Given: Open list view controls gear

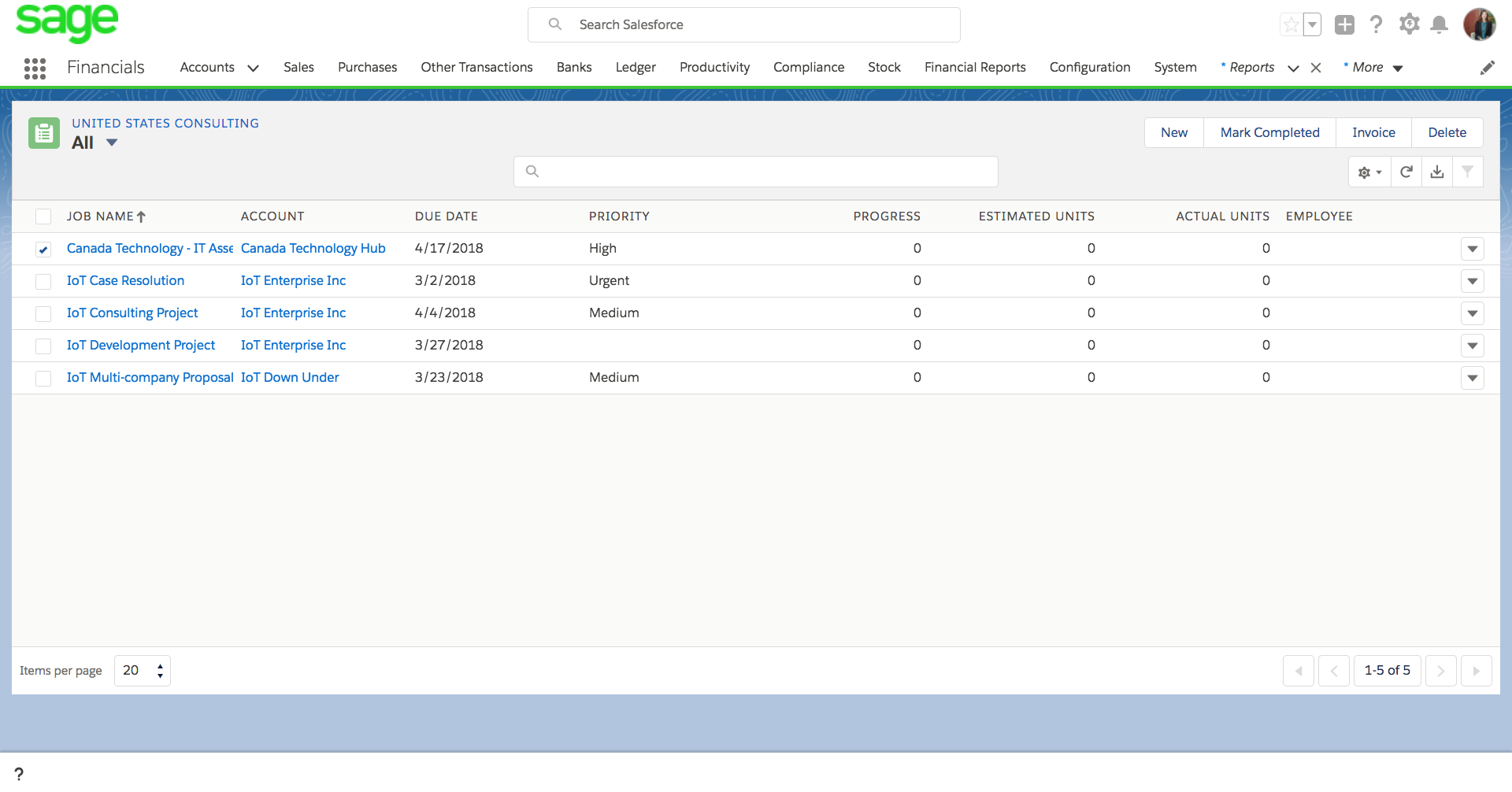Looking at the screenshot, I should tap(1369, 172).
